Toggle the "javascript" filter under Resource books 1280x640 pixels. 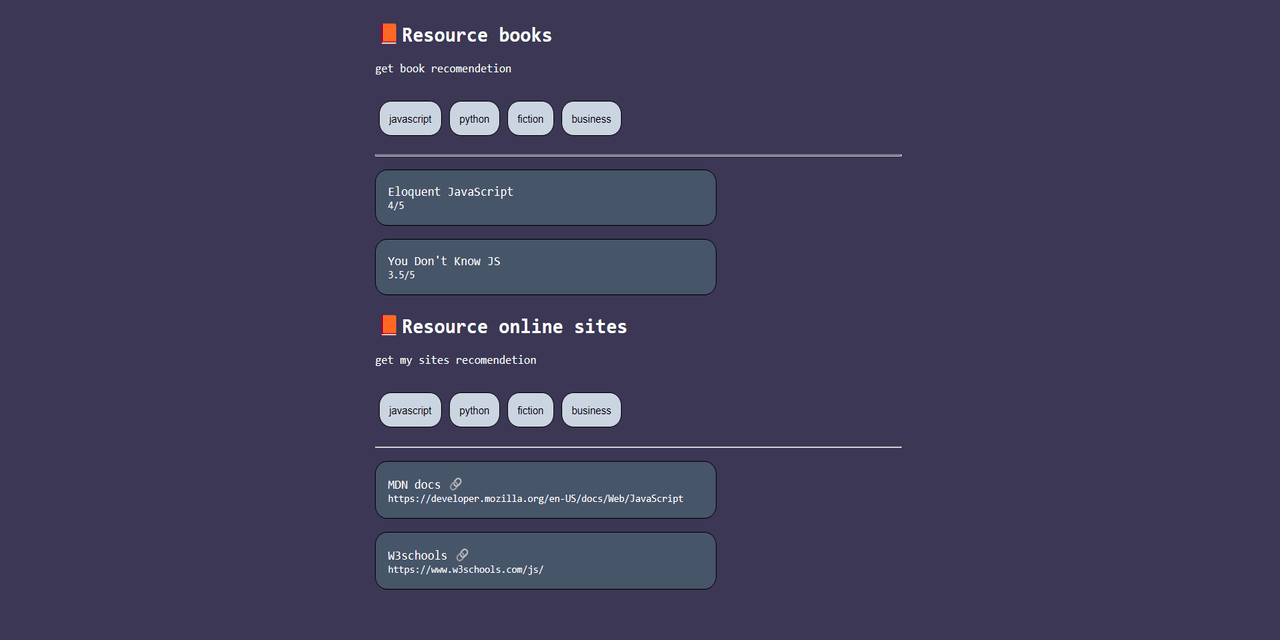[x=410, y=118]
